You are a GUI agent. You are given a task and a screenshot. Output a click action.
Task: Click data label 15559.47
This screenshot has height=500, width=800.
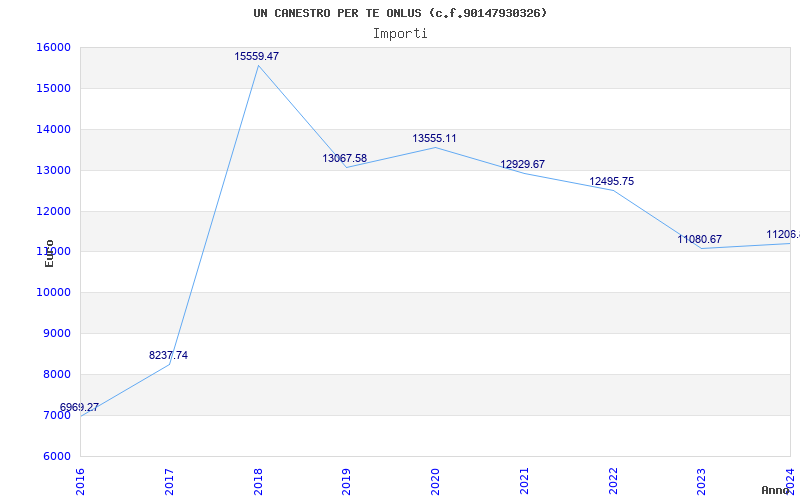coord(257,57)
